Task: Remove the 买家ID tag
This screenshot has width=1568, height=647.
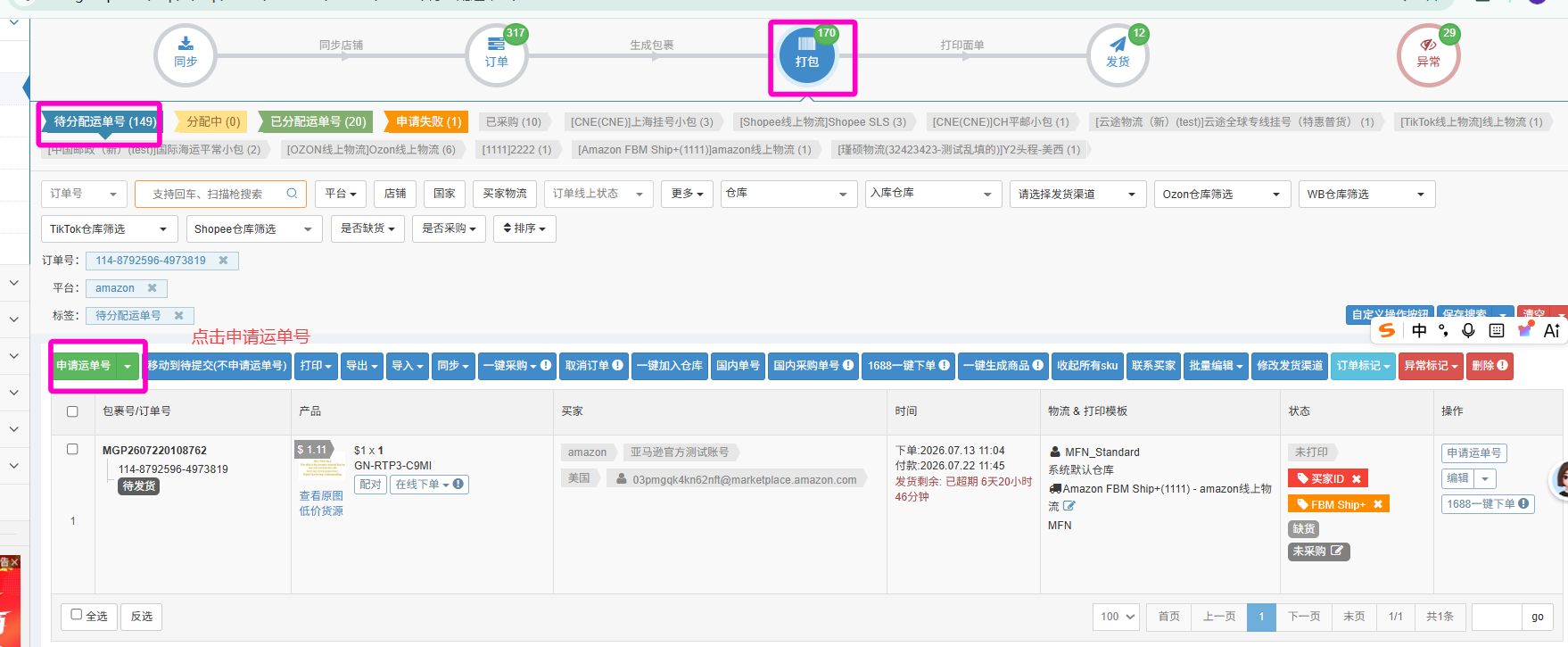Action: [x=1357, y=479]
